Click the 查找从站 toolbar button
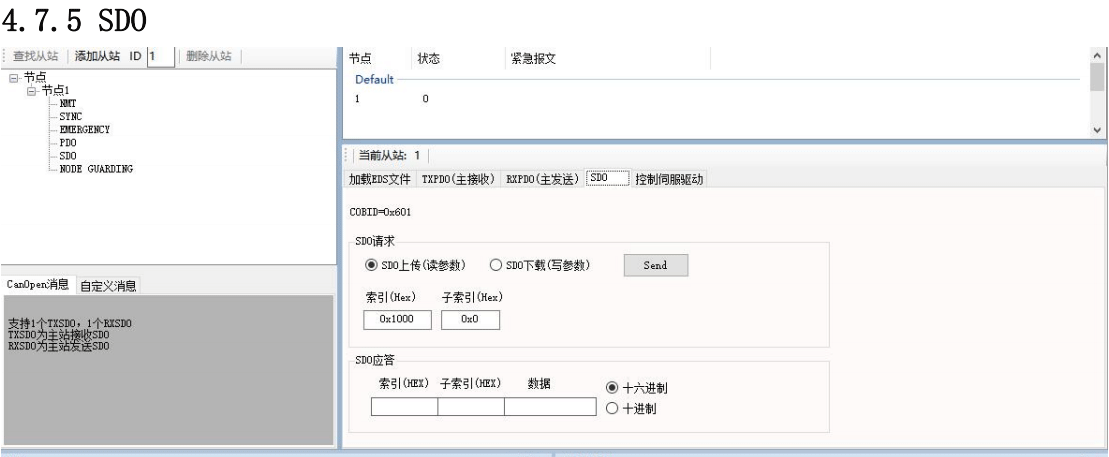 [x=36, y=56]
